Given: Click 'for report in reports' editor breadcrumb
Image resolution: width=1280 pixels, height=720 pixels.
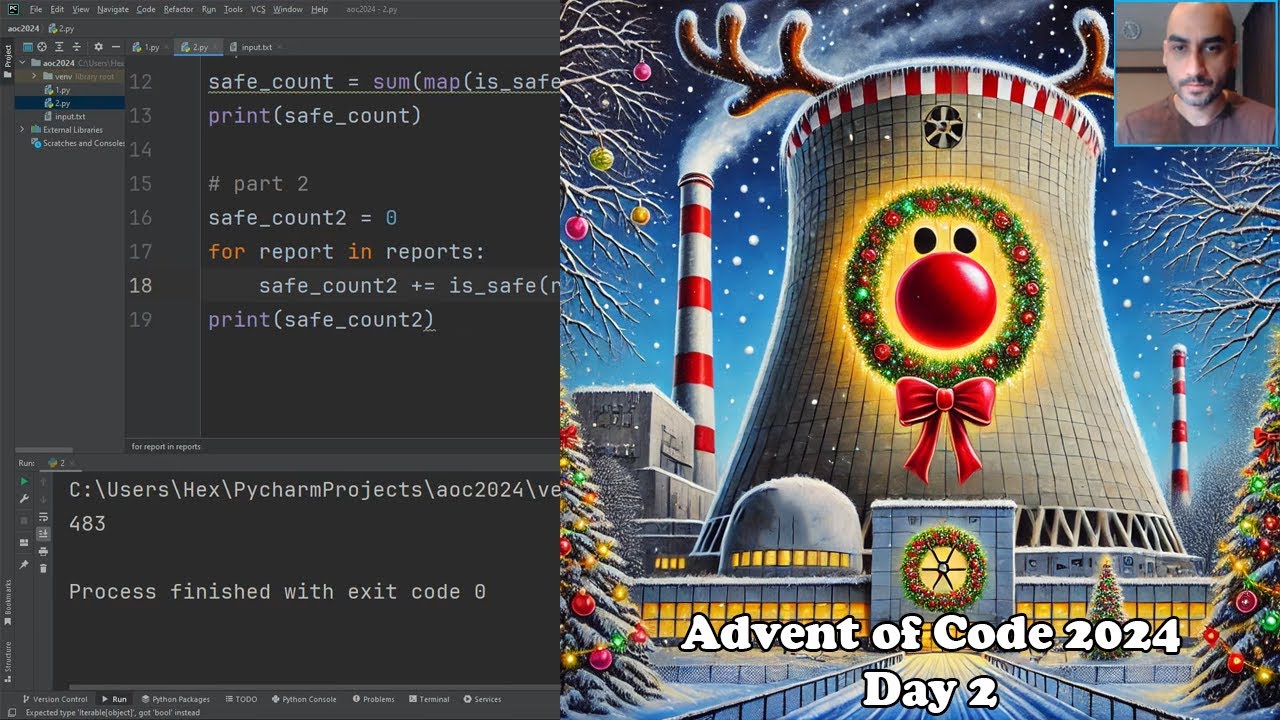Looking at the screenshot, I should click(166, 446).
